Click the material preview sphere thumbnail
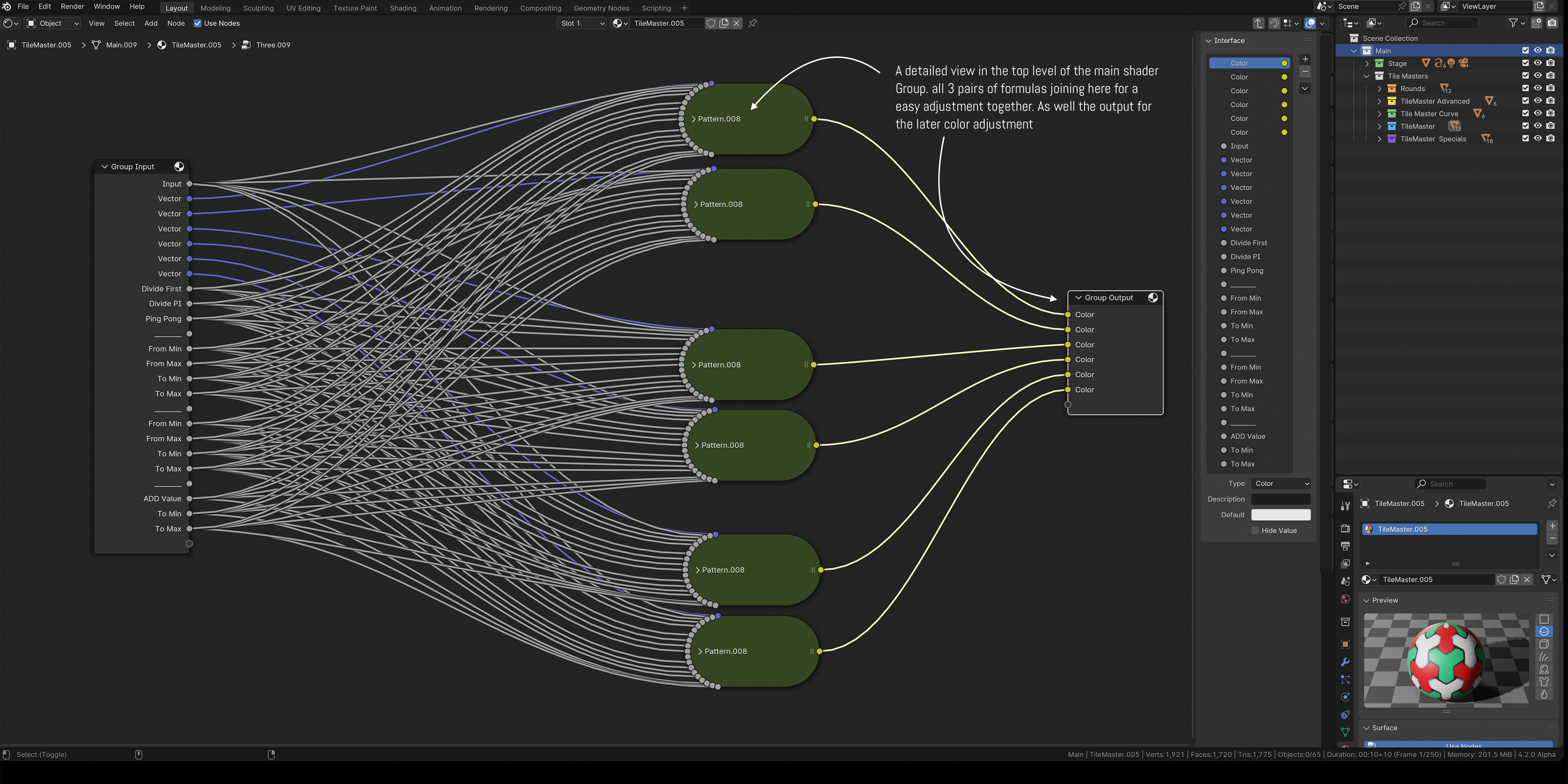Viewport: 1568px width, 784px height. 1446,661
